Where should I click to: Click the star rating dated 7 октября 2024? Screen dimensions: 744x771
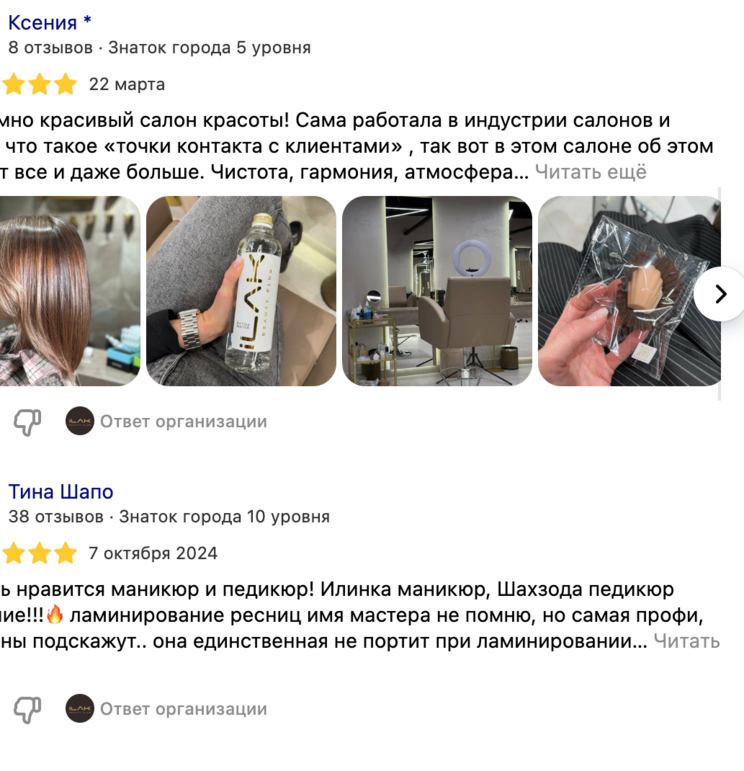point(39,553)
